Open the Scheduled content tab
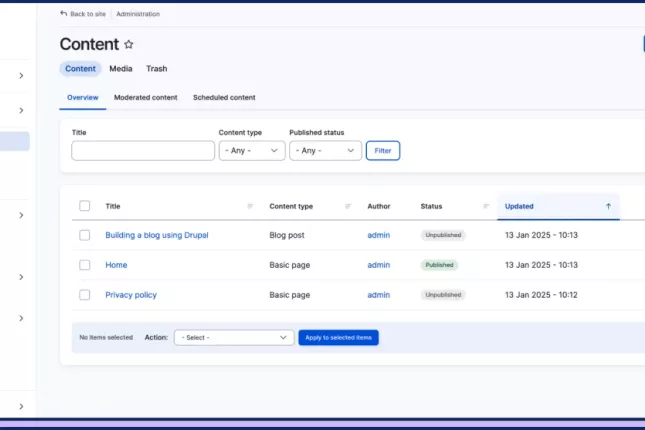Image resolution: width=645 pixels, height=430 pixels. (224, 98)
